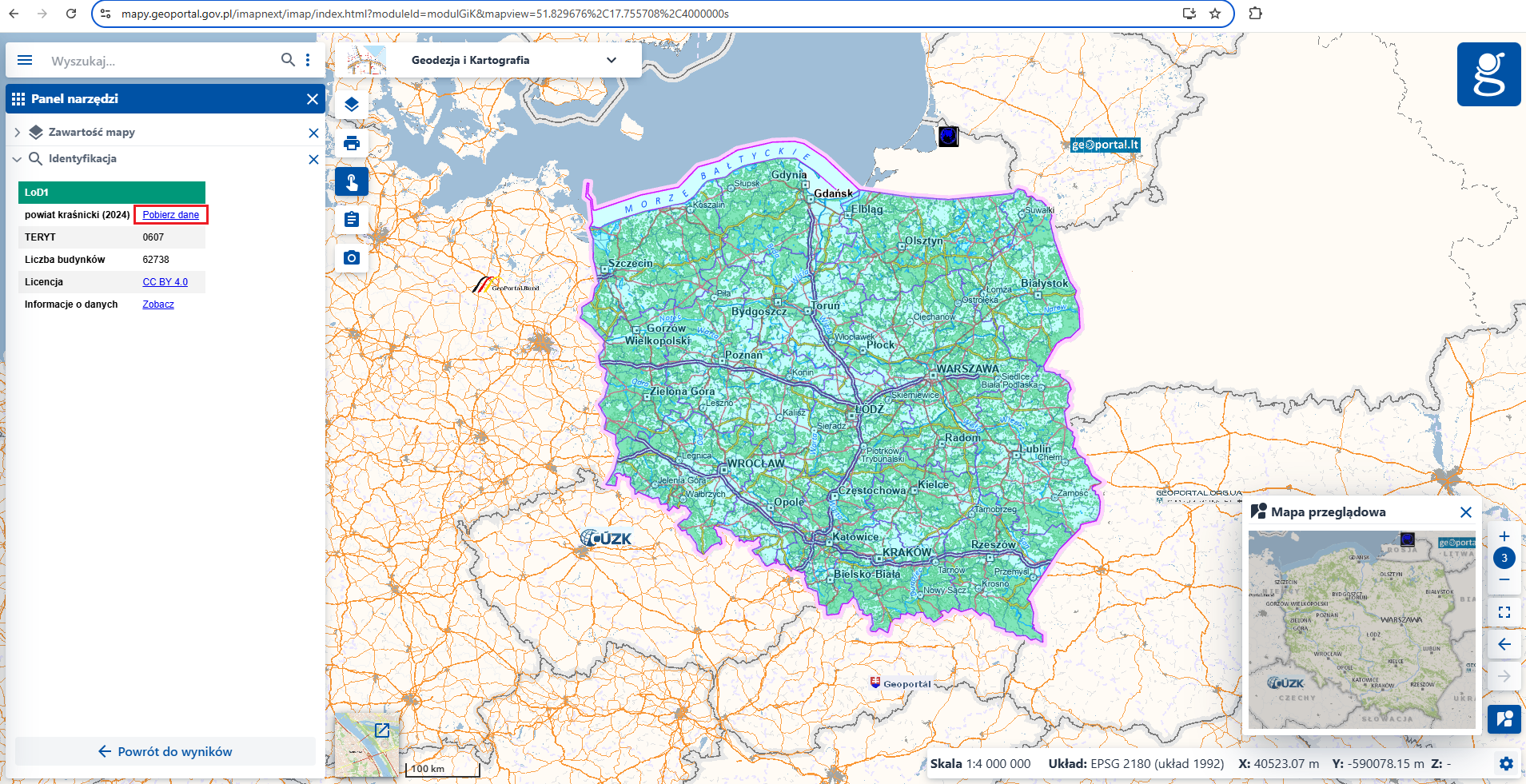Open the clipboard notes tool
The height and width of the screenshot is (784, 1526).
(x=352, y=220)
